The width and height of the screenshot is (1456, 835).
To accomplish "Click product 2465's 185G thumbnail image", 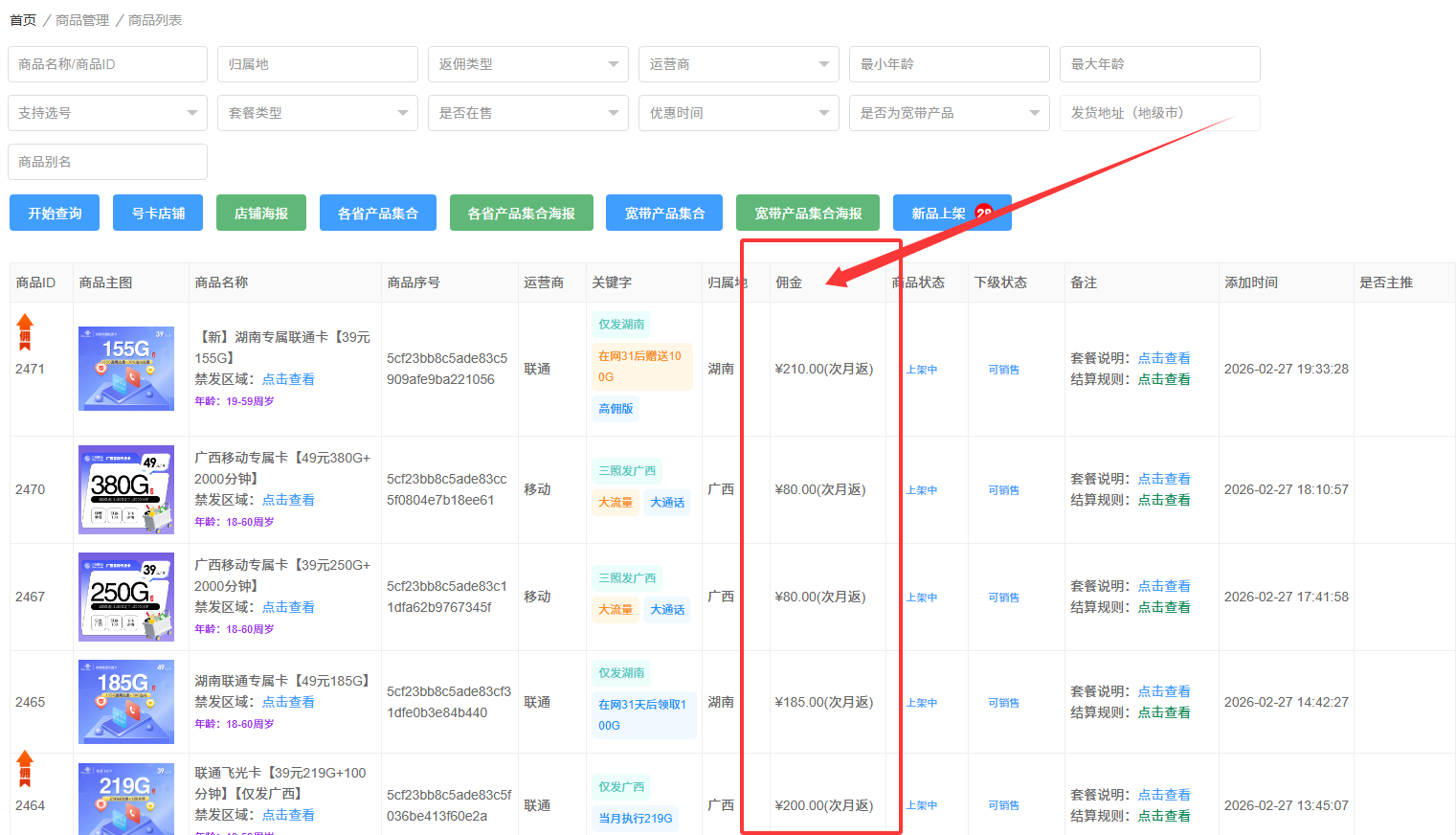I will click(125, 702).
